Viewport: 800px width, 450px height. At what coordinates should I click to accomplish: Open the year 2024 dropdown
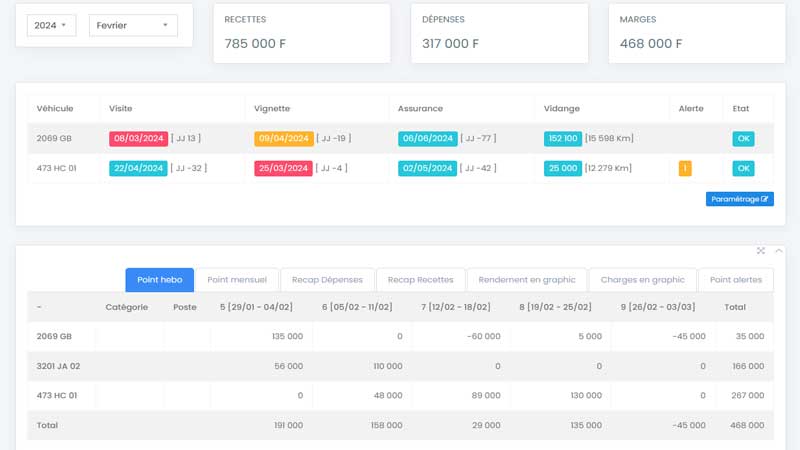point(51,25)
